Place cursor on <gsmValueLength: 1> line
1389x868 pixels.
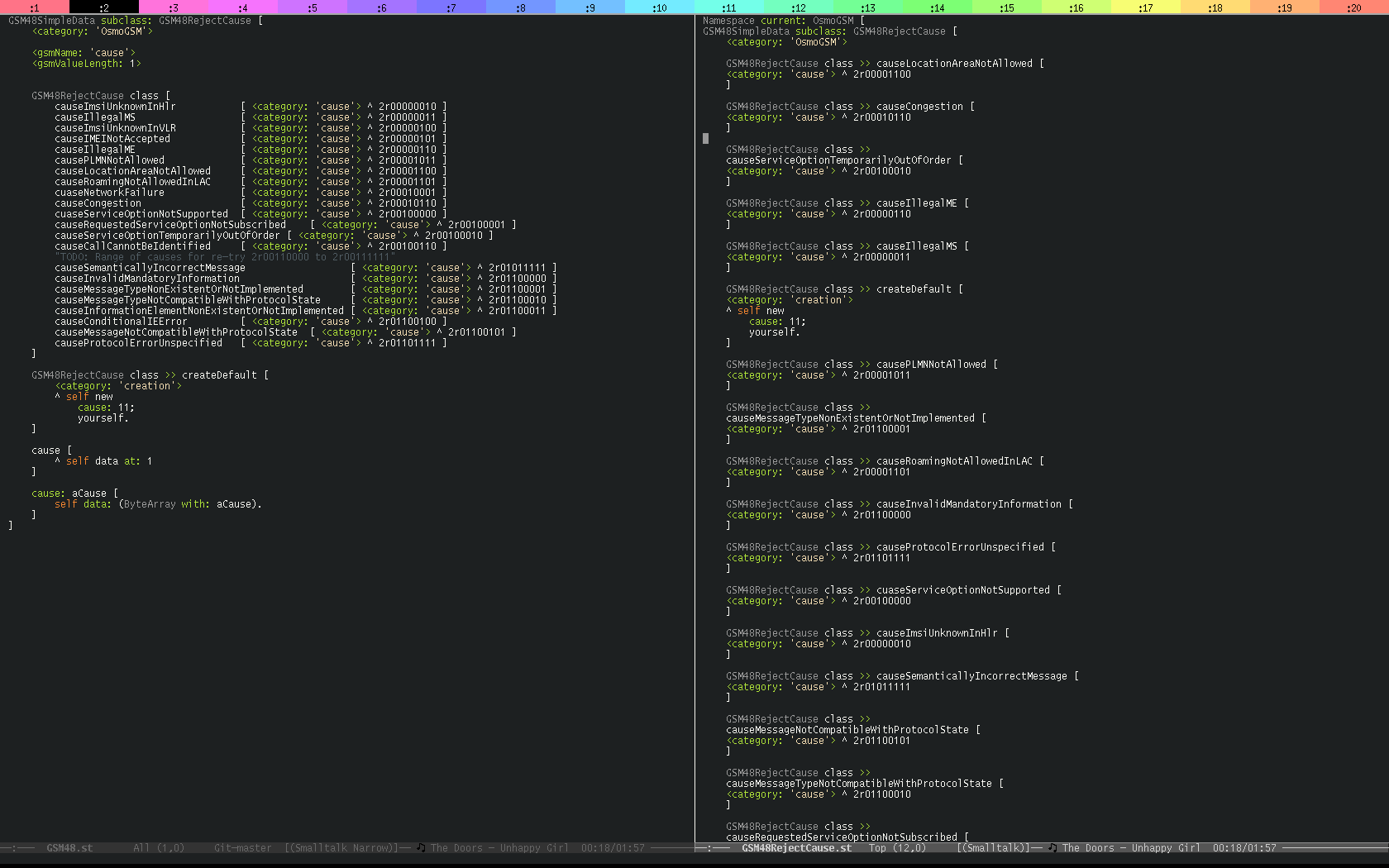87,64
